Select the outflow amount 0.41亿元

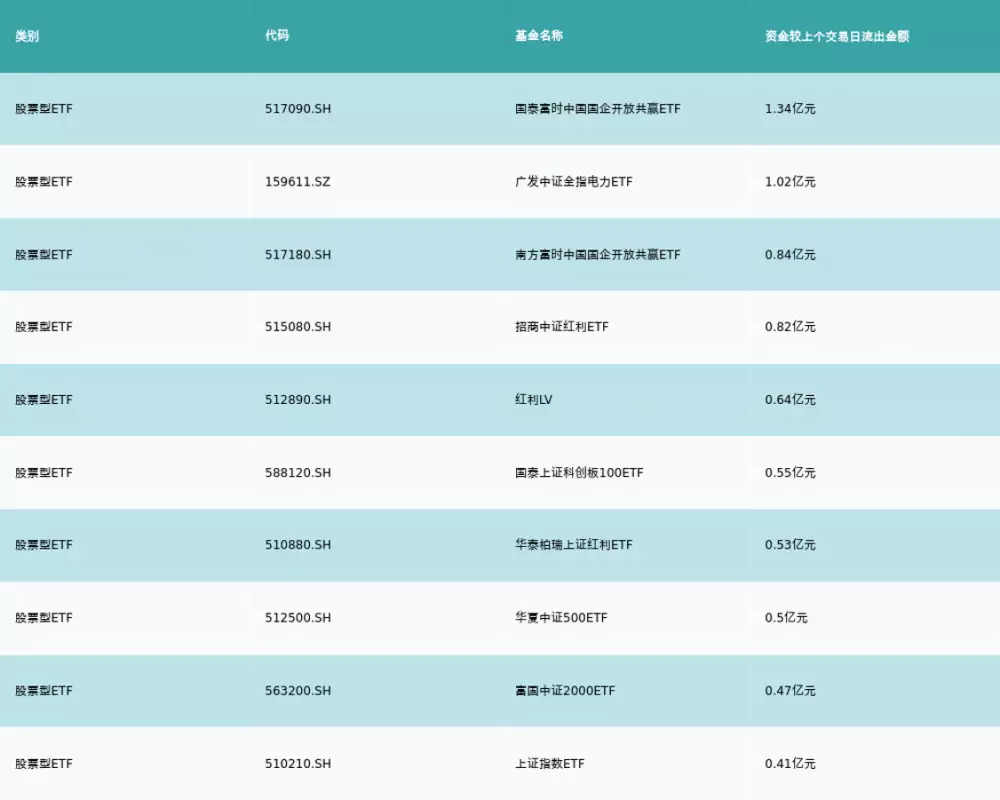click(790, 764)
